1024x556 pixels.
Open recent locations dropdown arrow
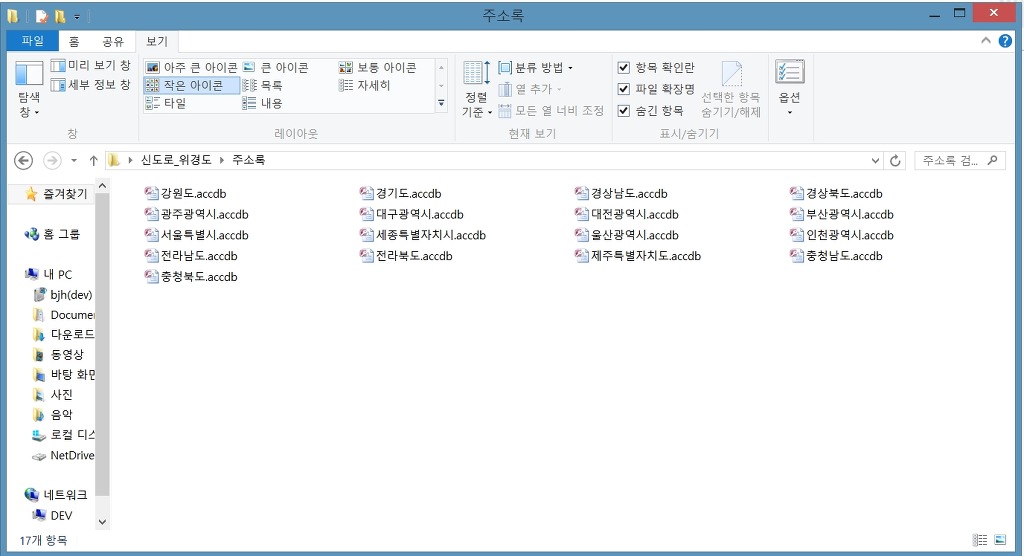(x=74, y=160)
